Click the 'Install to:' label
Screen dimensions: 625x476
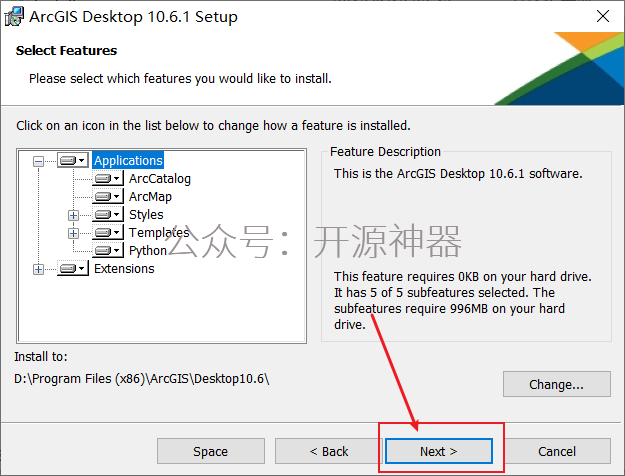41,356
